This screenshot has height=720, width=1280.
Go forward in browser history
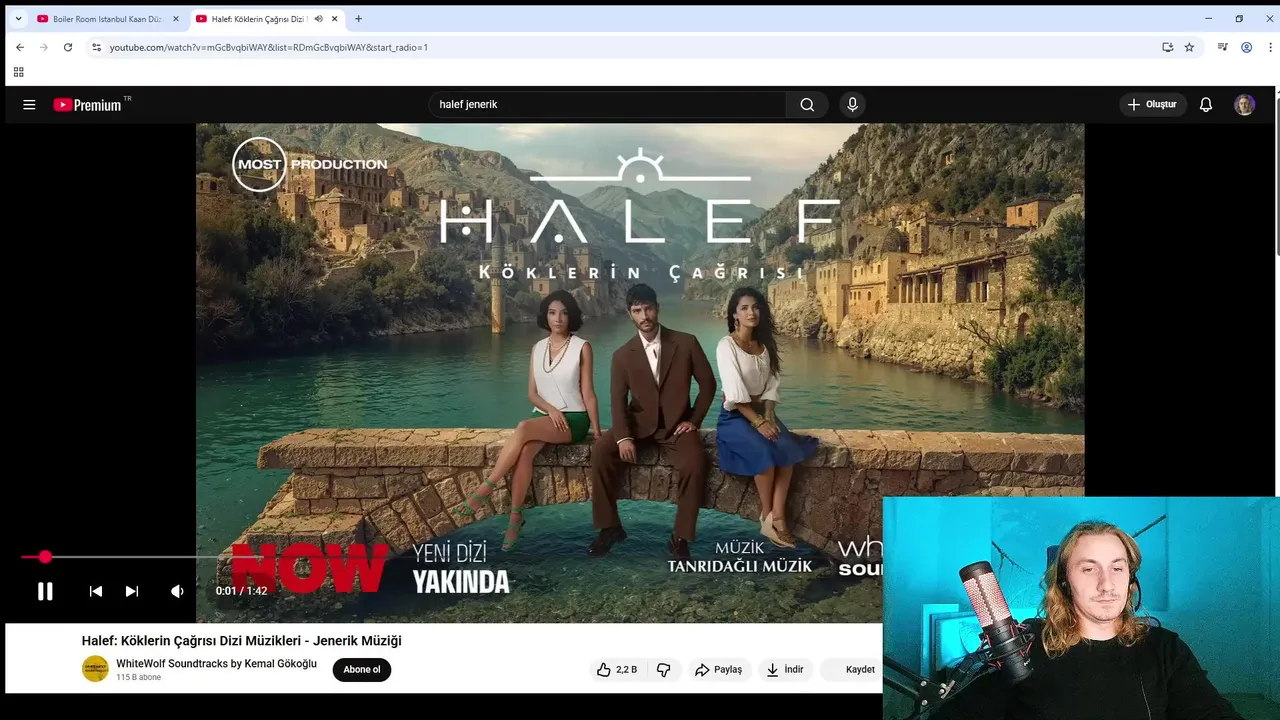(44, 47)
